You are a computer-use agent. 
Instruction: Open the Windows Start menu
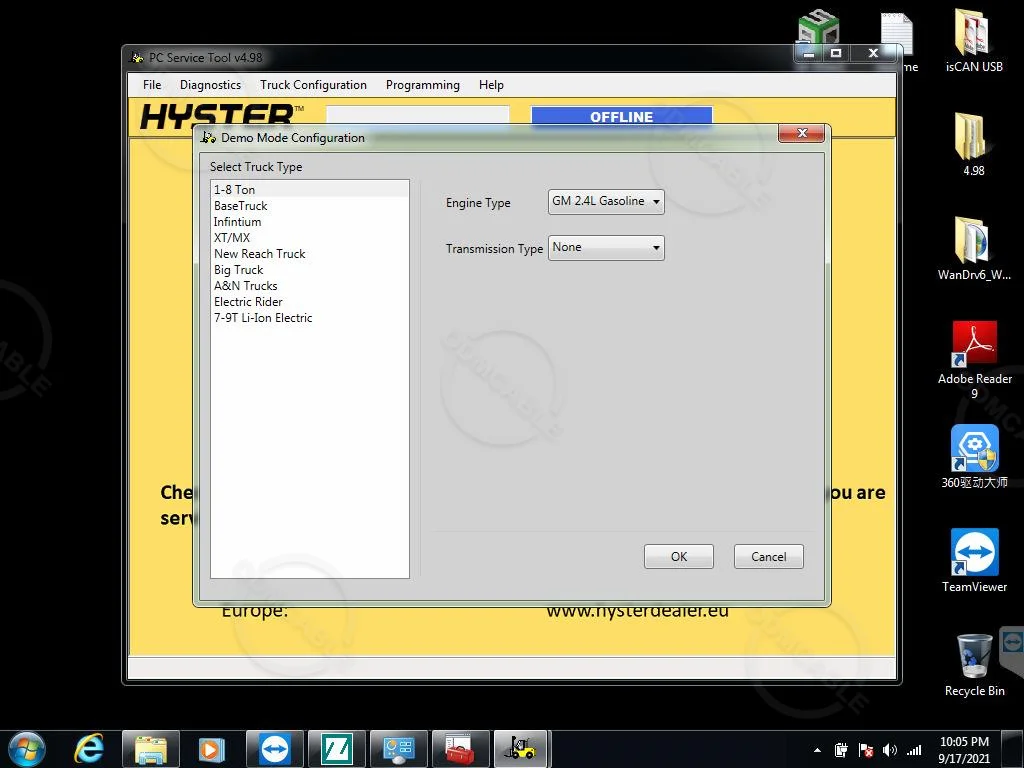click(x=27, y=748)
